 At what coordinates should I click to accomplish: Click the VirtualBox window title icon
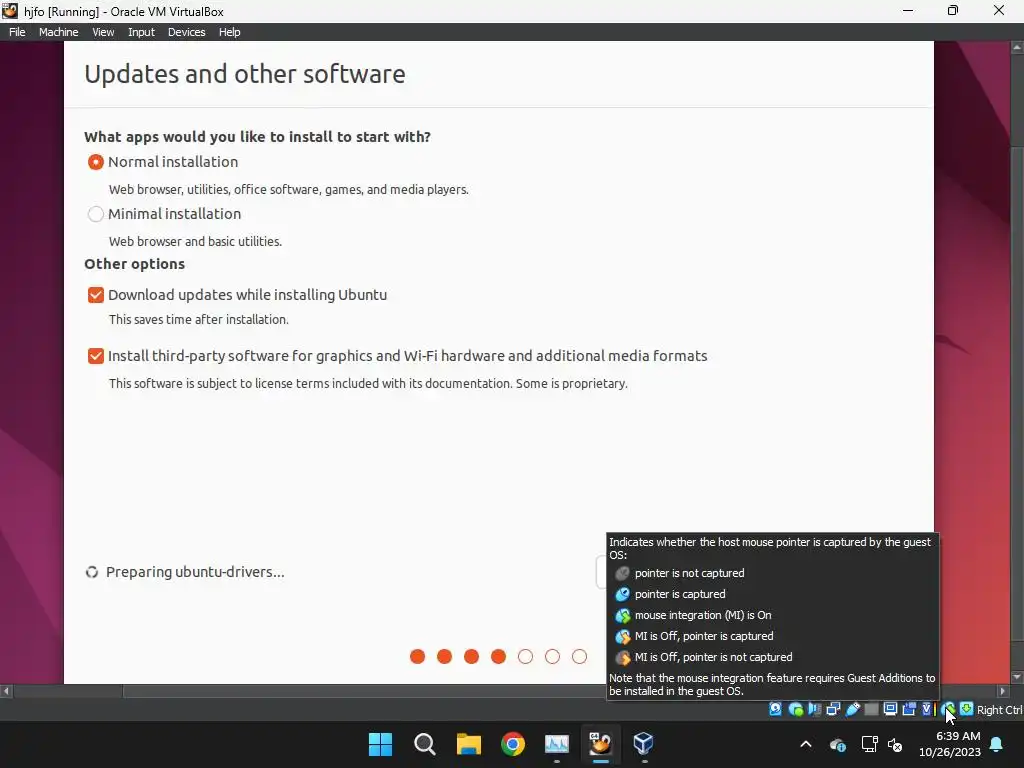10,11
